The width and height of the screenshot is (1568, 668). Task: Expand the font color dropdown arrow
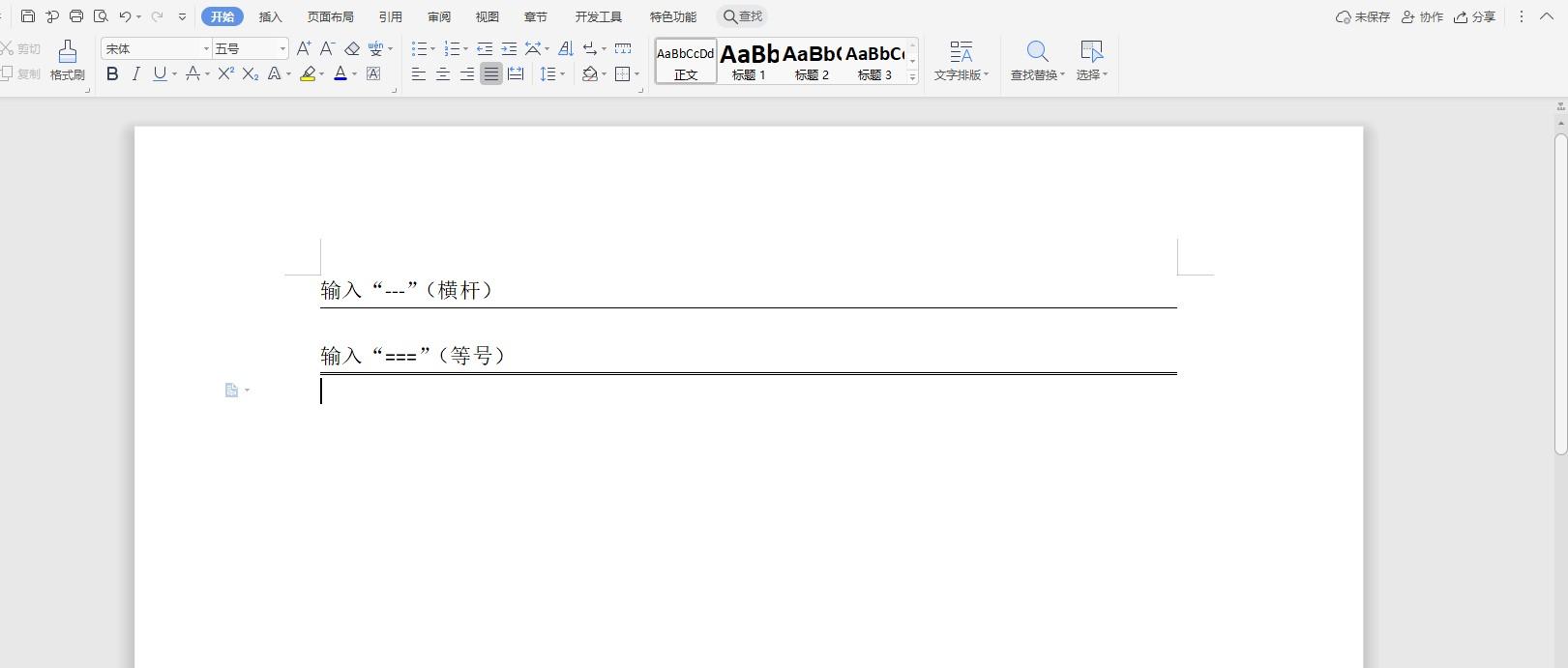[354, 74]
